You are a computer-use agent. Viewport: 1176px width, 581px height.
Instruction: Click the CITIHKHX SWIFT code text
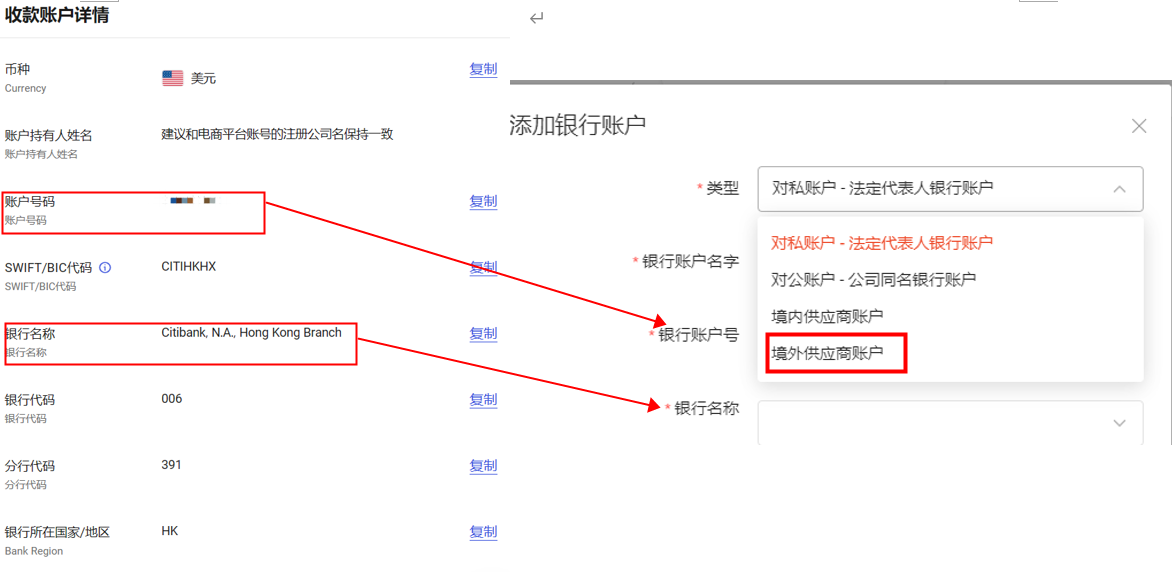pyautogui.click(x=188, y=267)
